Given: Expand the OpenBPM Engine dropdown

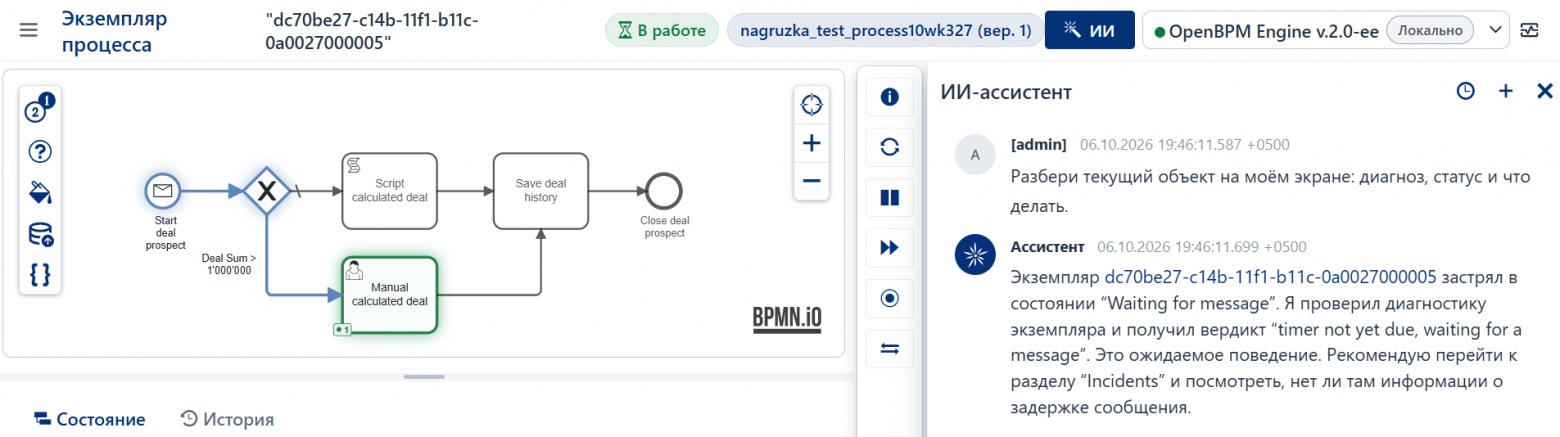Looking at the screenshot, I should pos(1495,30).
